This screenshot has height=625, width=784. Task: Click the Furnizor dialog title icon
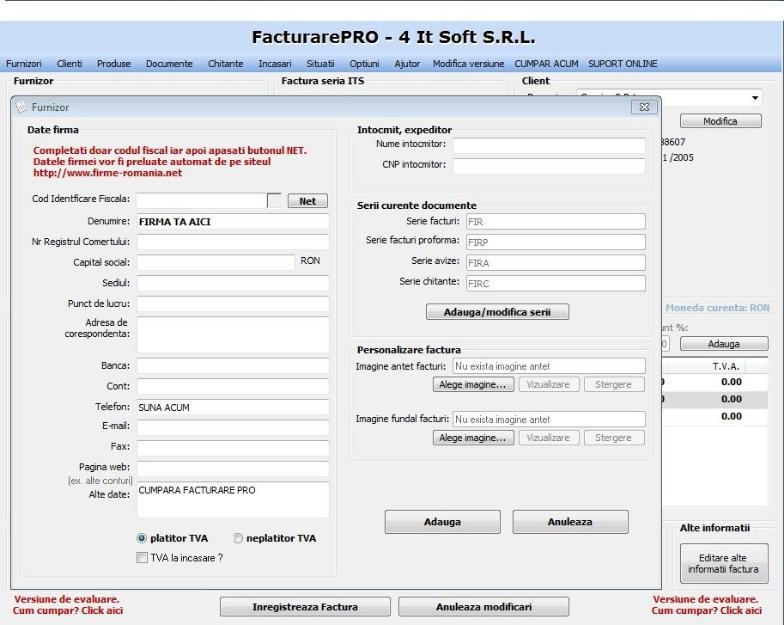point(21,107)
